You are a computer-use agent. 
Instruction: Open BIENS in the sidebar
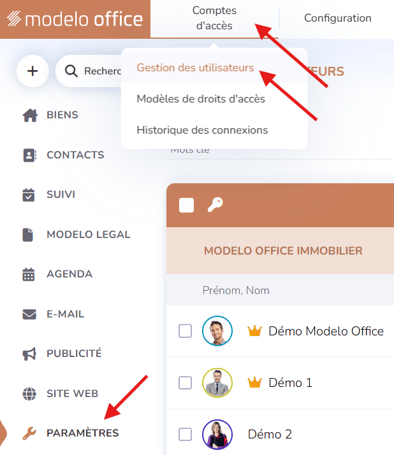coord(62,115)
